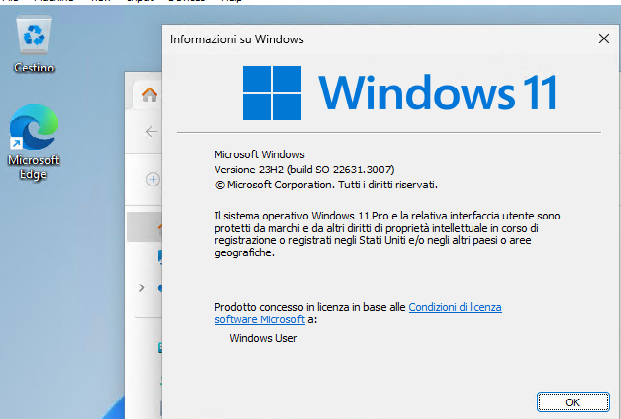
Task: Click the Versione 23H2 build text line
Action: coord(304,170)
